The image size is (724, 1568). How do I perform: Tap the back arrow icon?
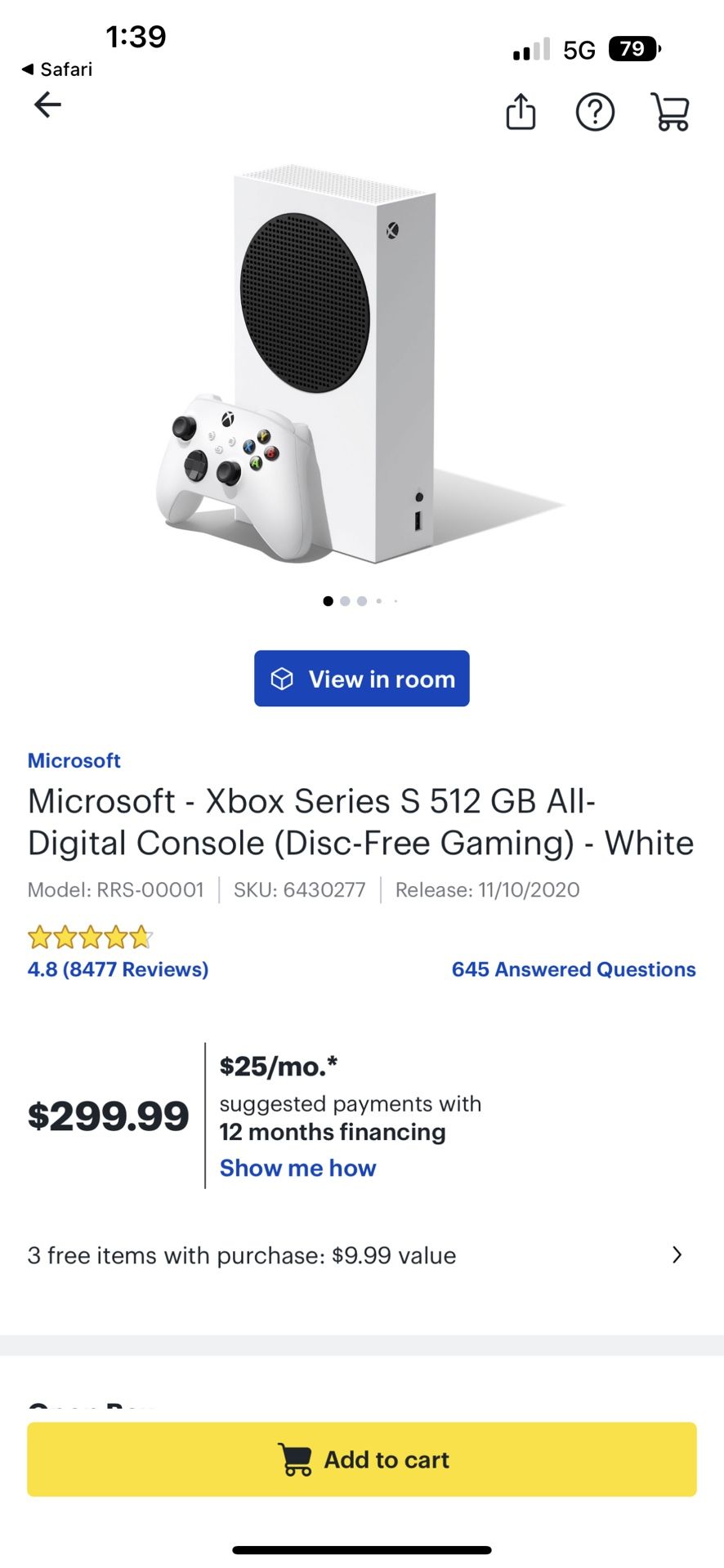(x=47, y=105)
